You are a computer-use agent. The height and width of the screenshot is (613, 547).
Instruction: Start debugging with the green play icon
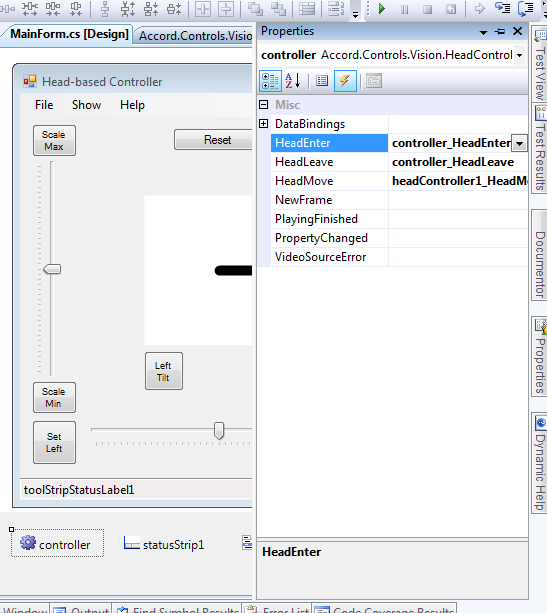click(x=382, y=9)
